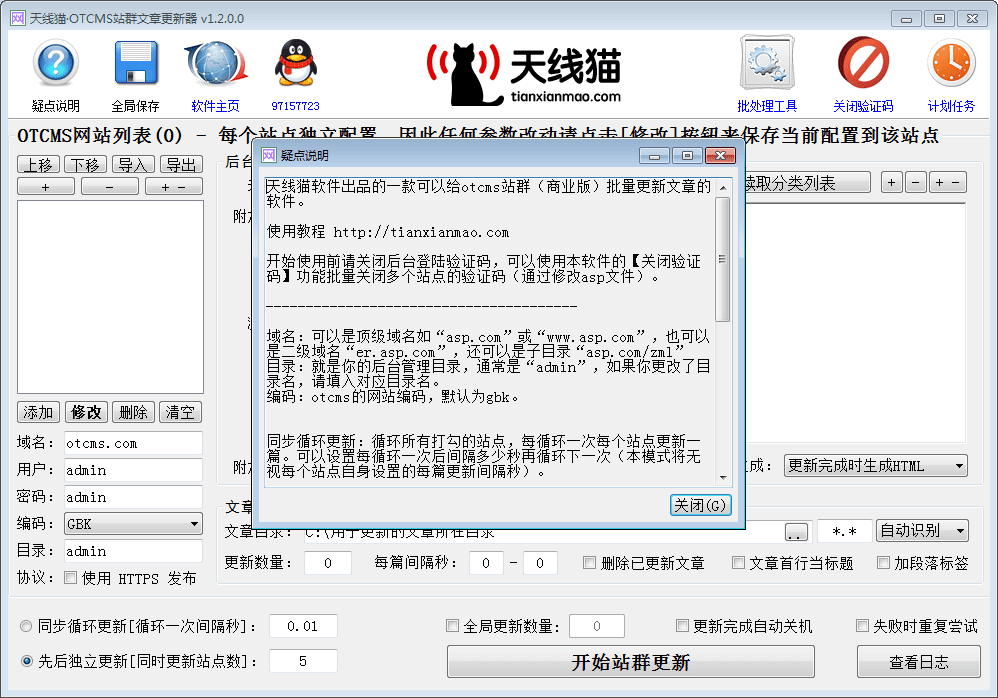Toggle 文章首行当标题 checkbox

(x=738, y=562)
